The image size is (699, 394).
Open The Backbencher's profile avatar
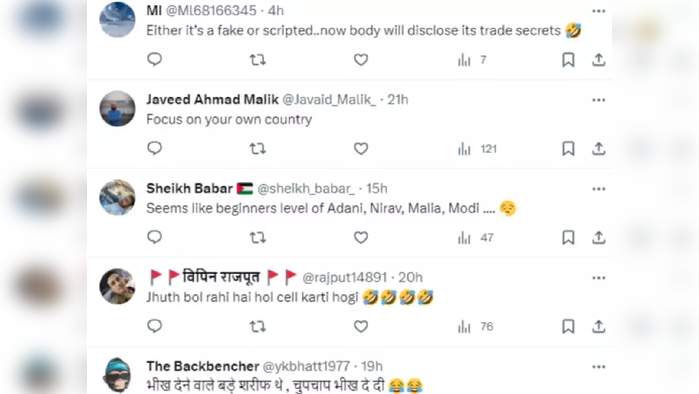coord(117,375)
